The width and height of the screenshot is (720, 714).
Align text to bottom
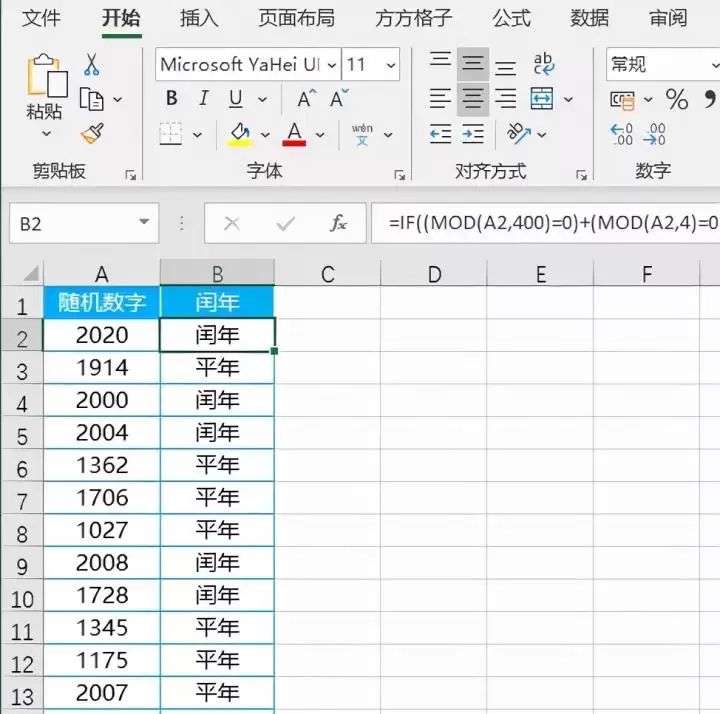[x=506, y=67]
